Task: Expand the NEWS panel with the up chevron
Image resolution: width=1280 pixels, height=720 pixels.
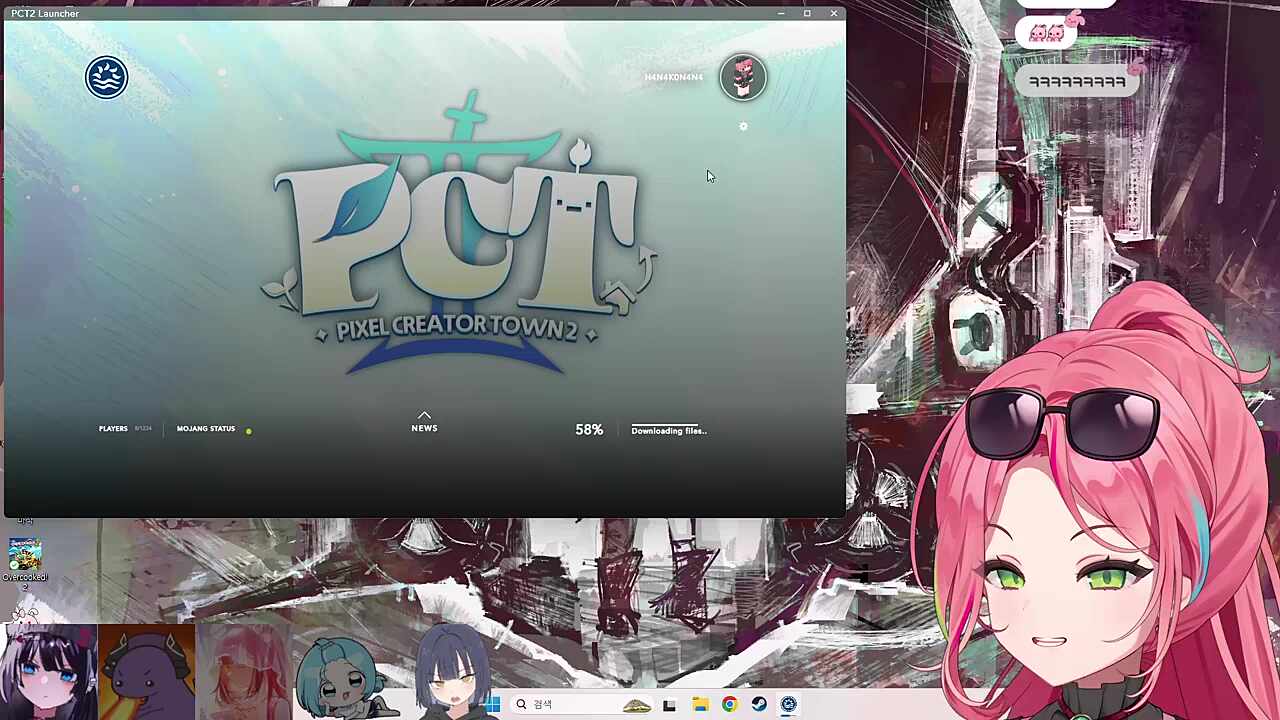Action: pos(424,415)
